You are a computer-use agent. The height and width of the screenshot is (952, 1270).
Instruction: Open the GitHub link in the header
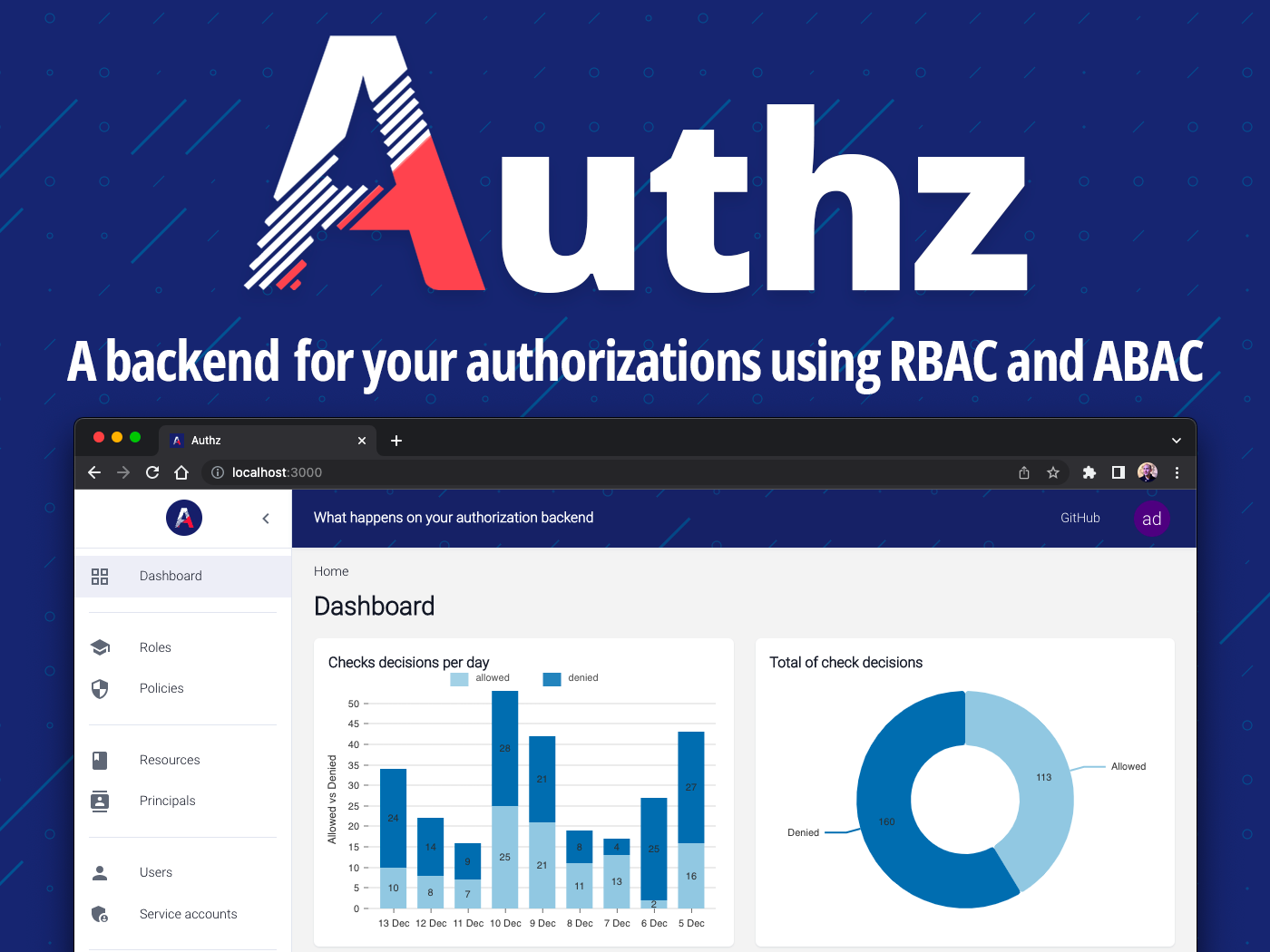tap(1080, 518)
